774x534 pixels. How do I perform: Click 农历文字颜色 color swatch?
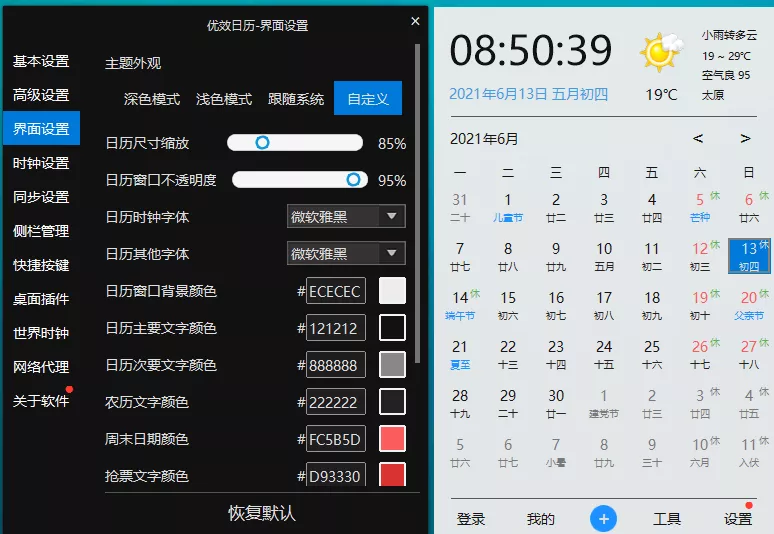tap(392, 401)
